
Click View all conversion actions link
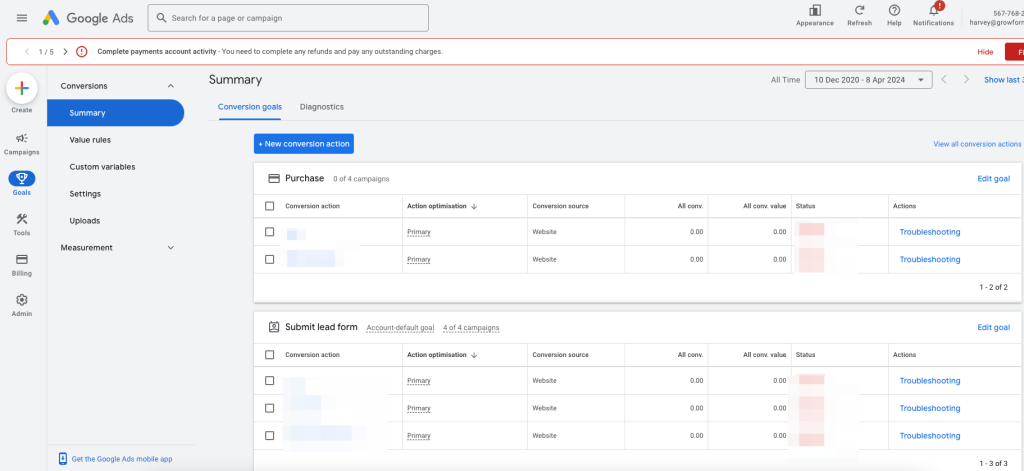(x=977, y=144)
